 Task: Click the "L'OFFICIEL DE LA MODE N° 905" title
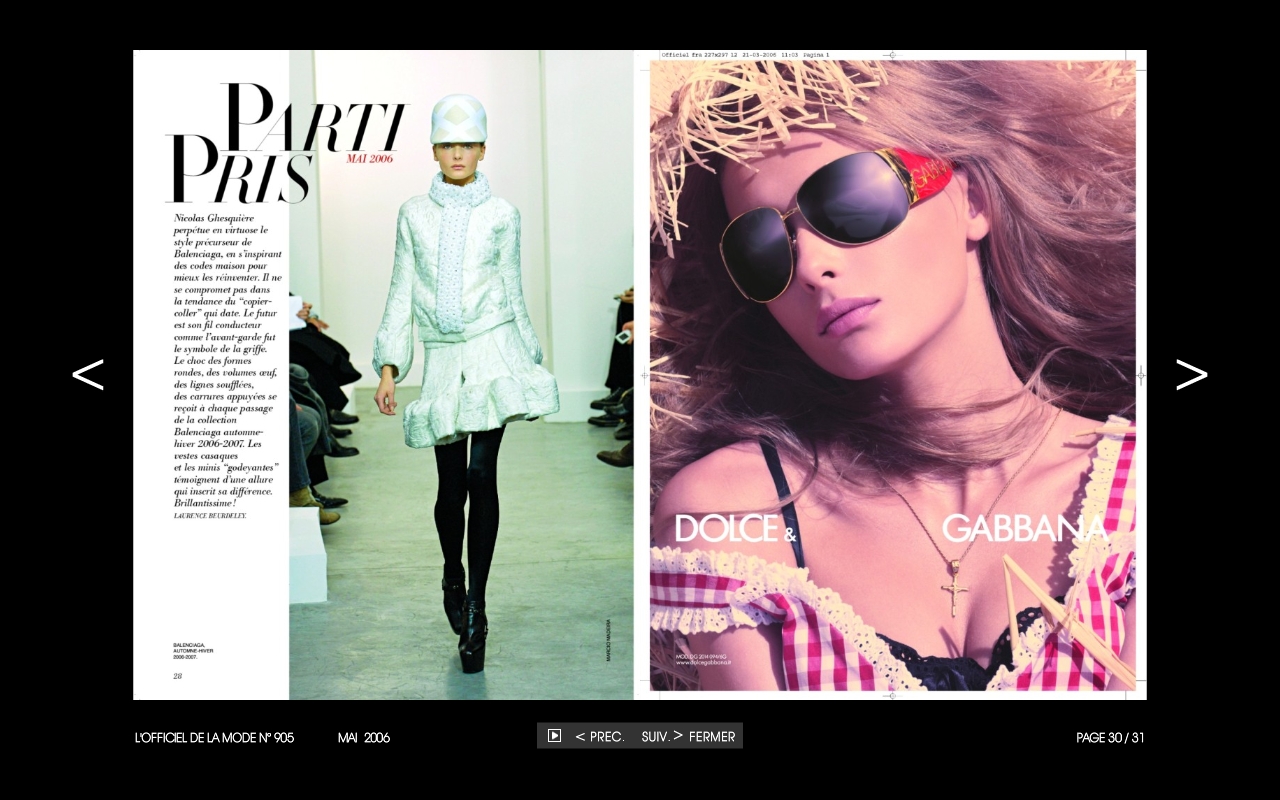point(214,738)
